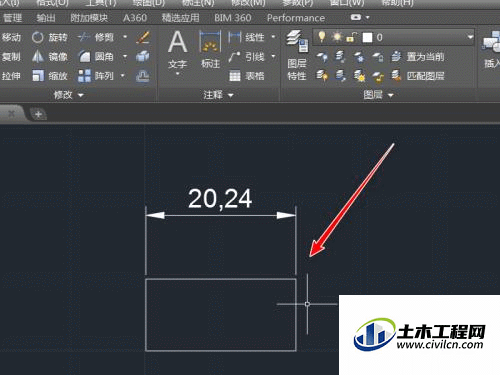The width and height of the screenshot is (500, 375).
Task: Click the Insert (插入) block icon
Action: [x=491, y=49]
